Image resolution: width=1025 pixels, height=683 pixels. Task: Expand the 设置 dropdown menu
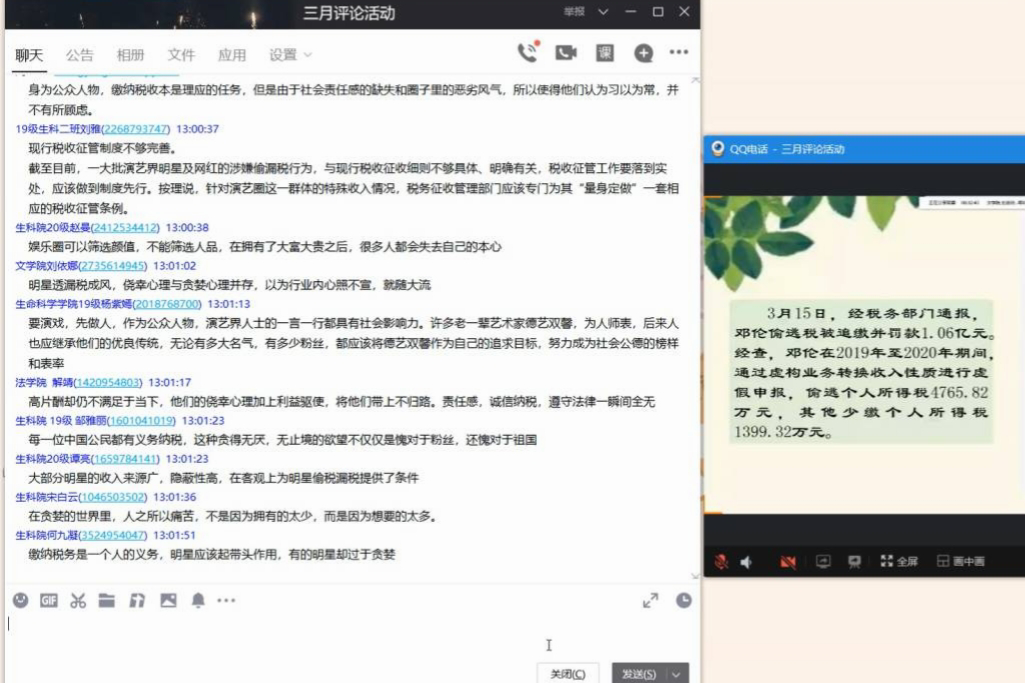(x=291, y=55)
